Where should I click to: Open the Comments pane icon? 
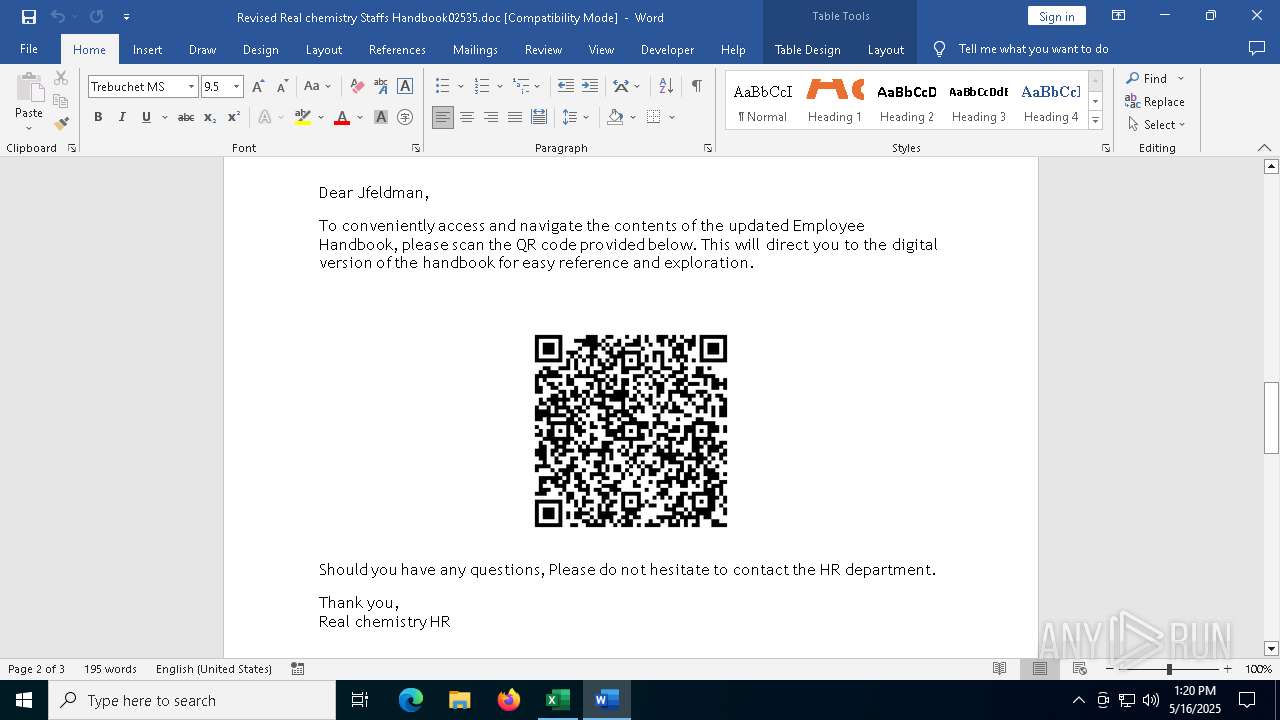pyautogui.click(x=1257, y=49)
